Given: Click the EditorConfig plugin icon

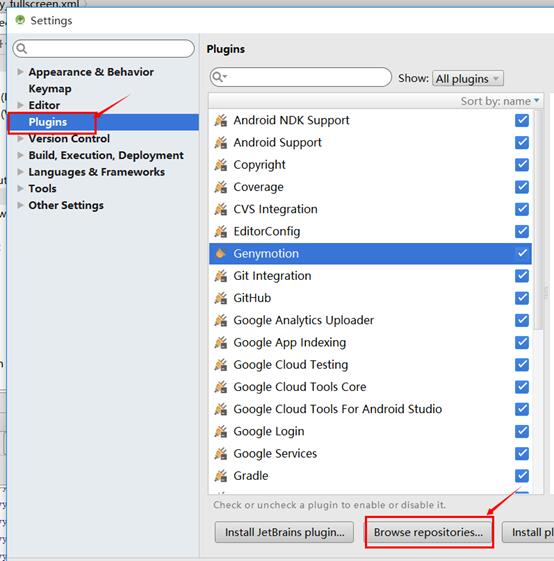Looking at the screenshot, I should pyautogui.click(x=221, y=231).
